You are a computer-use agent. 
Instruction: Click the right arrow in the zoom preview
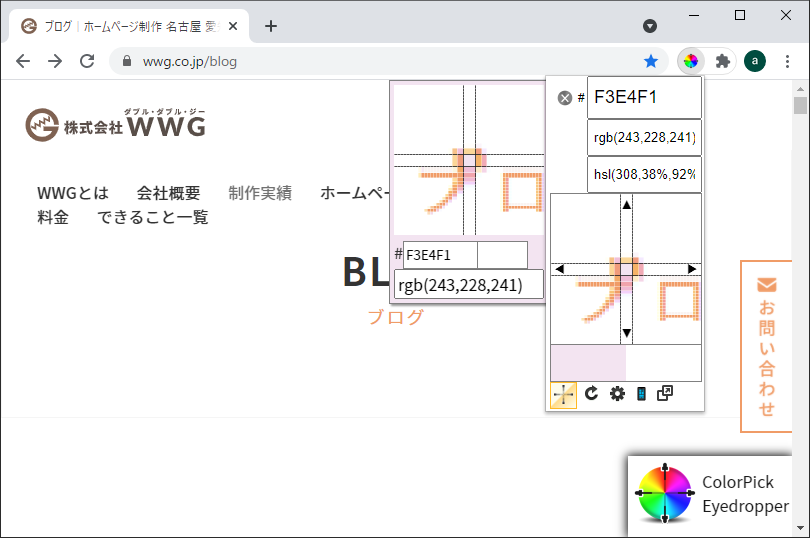(x=691, y=269)
